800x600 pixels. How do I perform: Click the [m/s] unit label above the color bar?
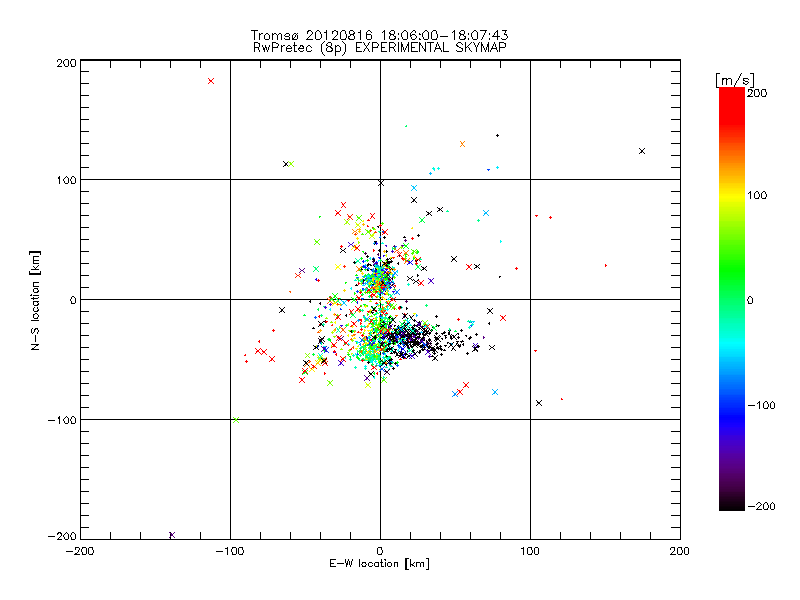pyautogui.click(x=735, y=80)
